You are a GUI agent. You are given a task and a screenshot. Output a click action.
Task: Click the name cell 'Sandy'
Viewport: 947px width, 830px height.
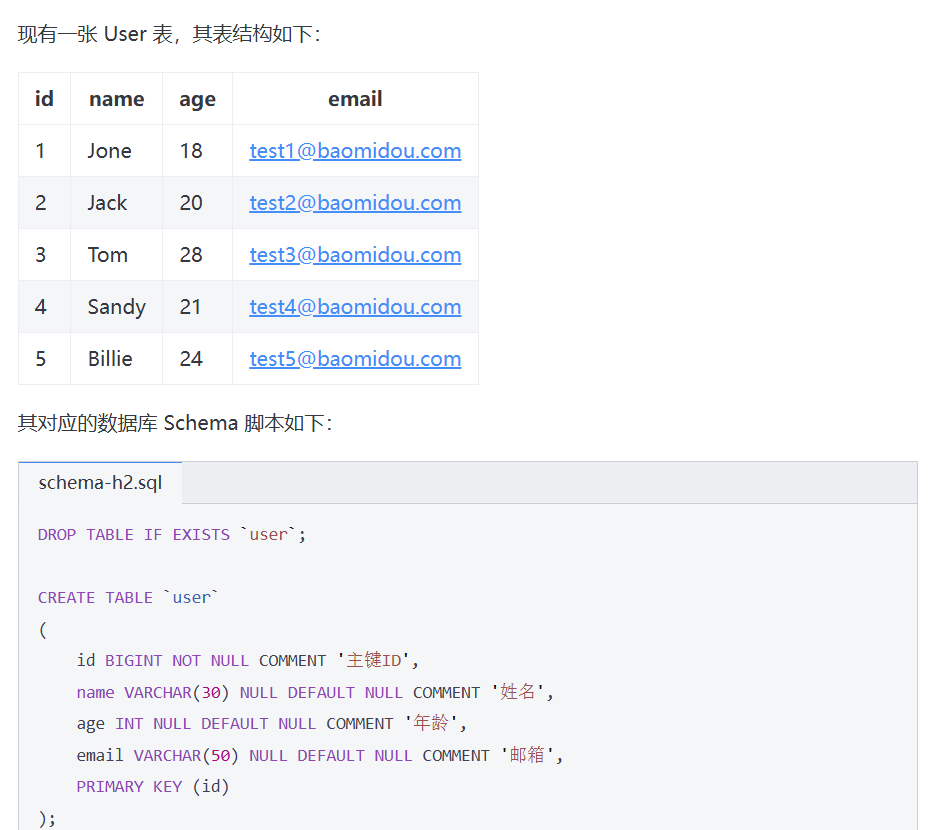tap(117, 307)
